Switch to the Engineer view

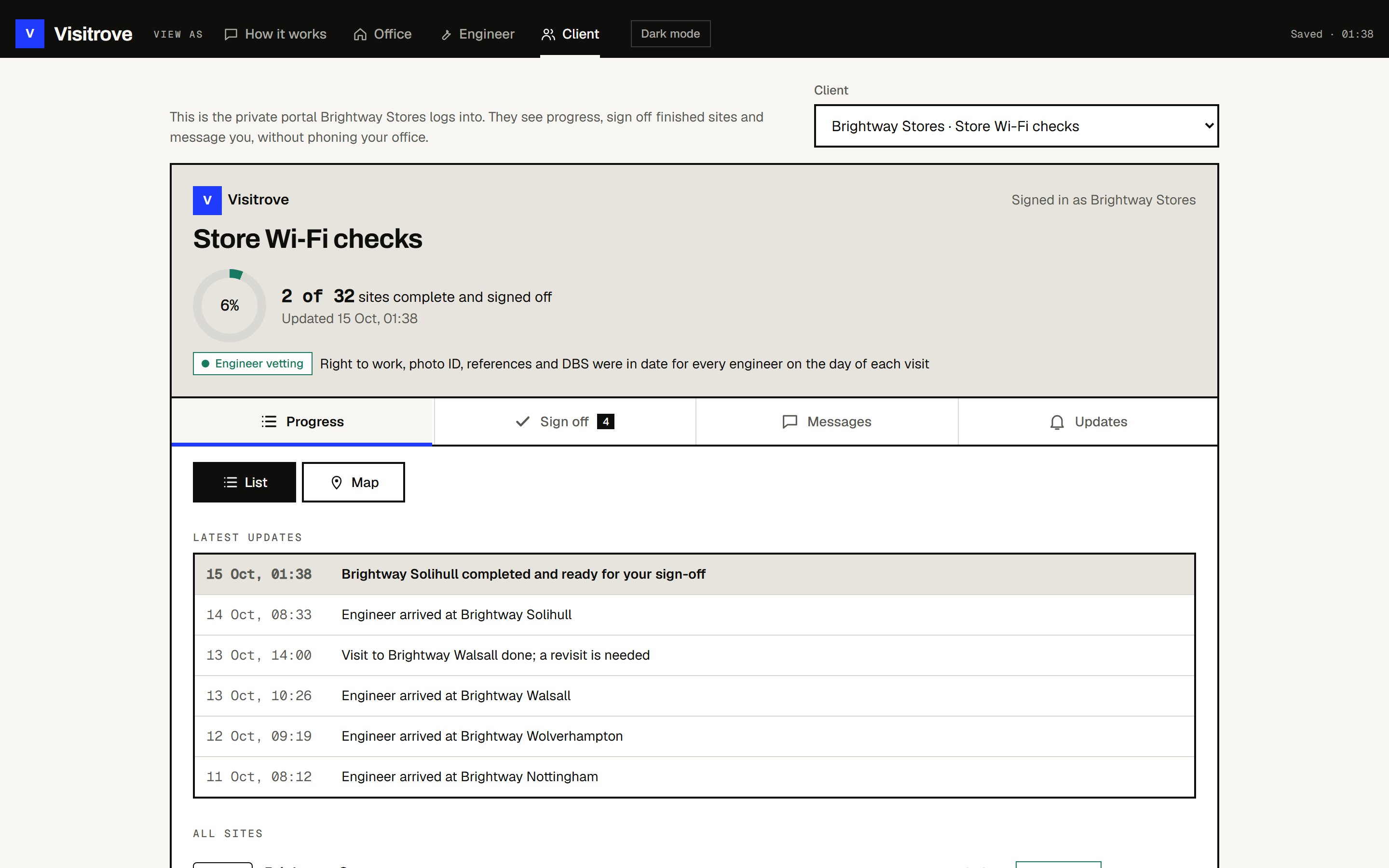coord(477,34)
